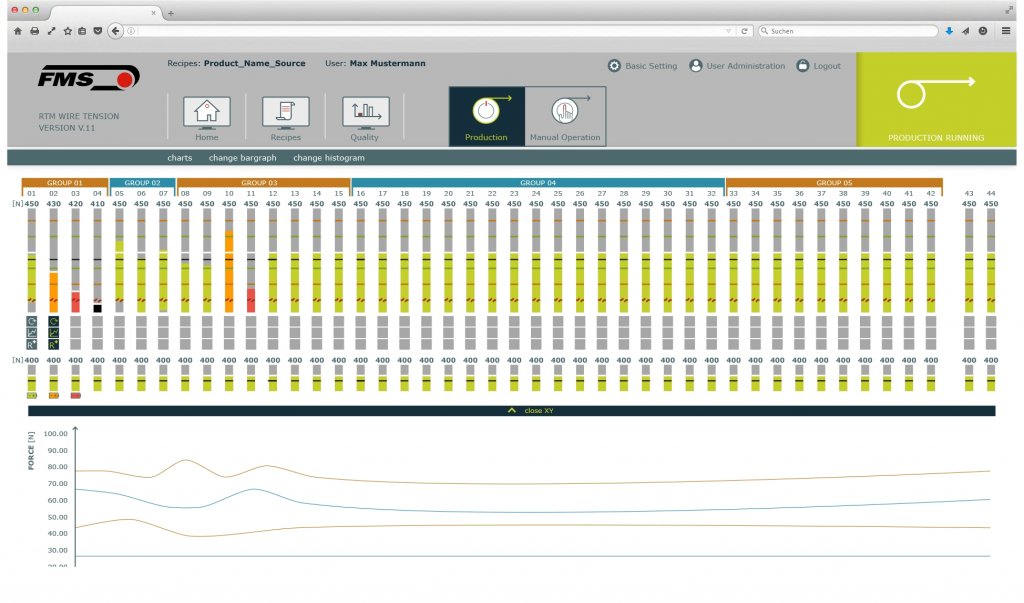Toggle the refresh button under channel 02
Image resolution: width=1024 pixels, height=603 pixels.
coord(54,321)
